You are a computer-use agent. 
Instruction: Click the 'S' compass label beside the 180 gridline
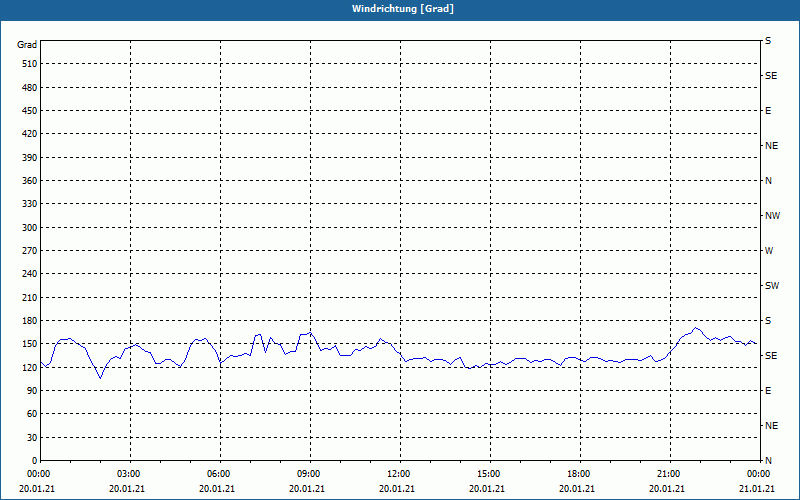(768, 321)
